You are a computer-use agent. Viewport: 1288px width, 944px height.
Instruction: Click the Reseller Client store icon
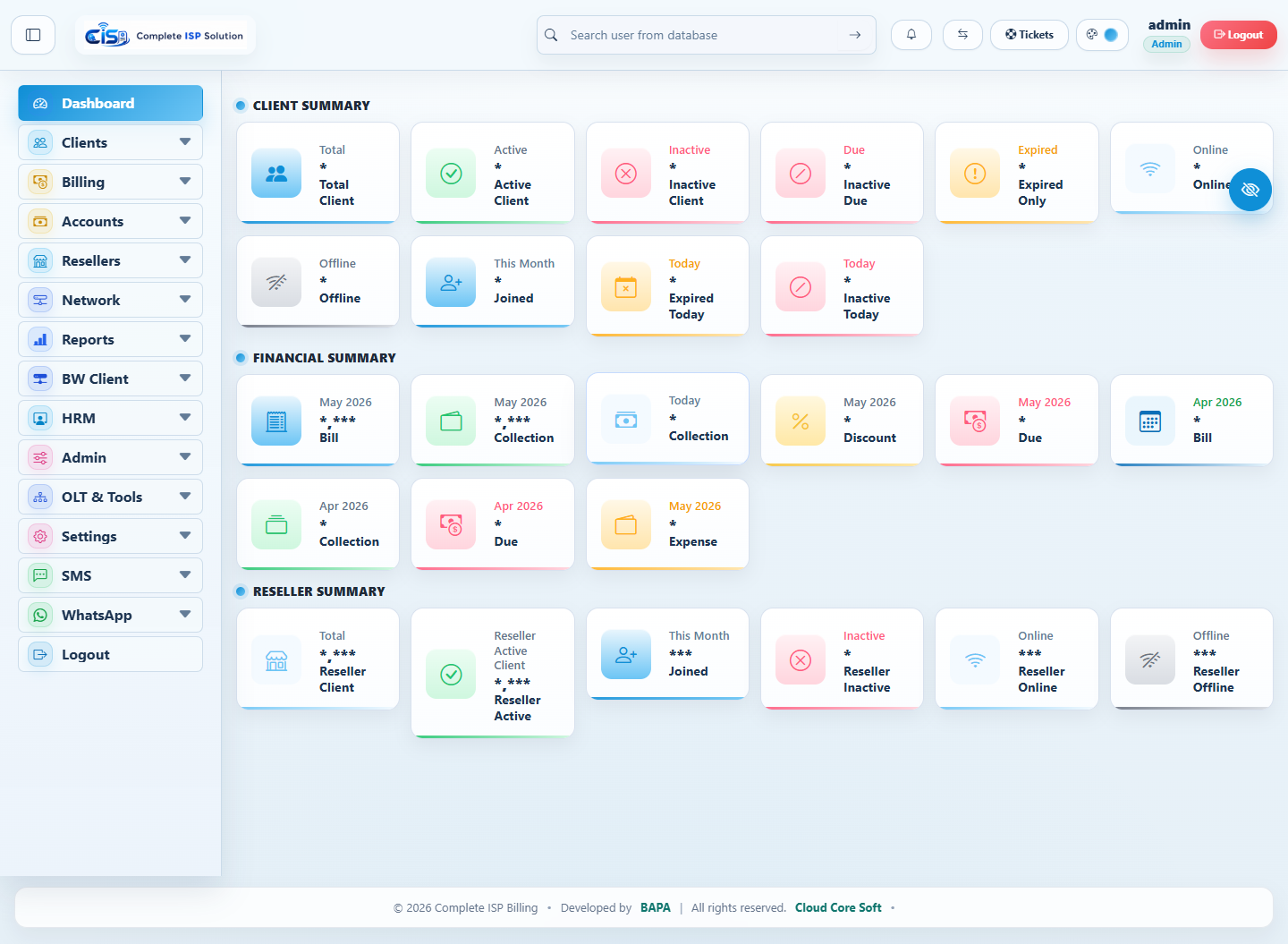coord(276,660)
